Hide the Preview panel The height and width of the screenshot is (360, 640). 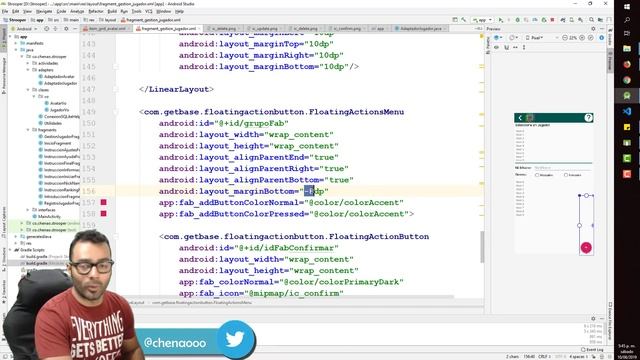[x=602, y=29]
